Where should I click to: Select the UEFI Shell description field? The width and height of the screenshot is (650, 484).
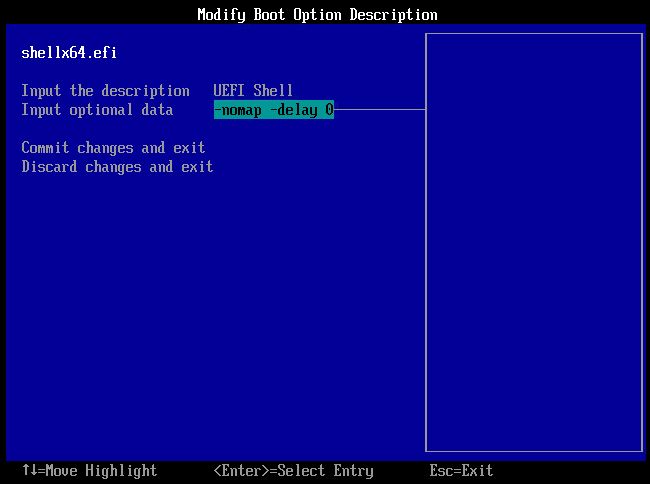(x=253, y=90)
